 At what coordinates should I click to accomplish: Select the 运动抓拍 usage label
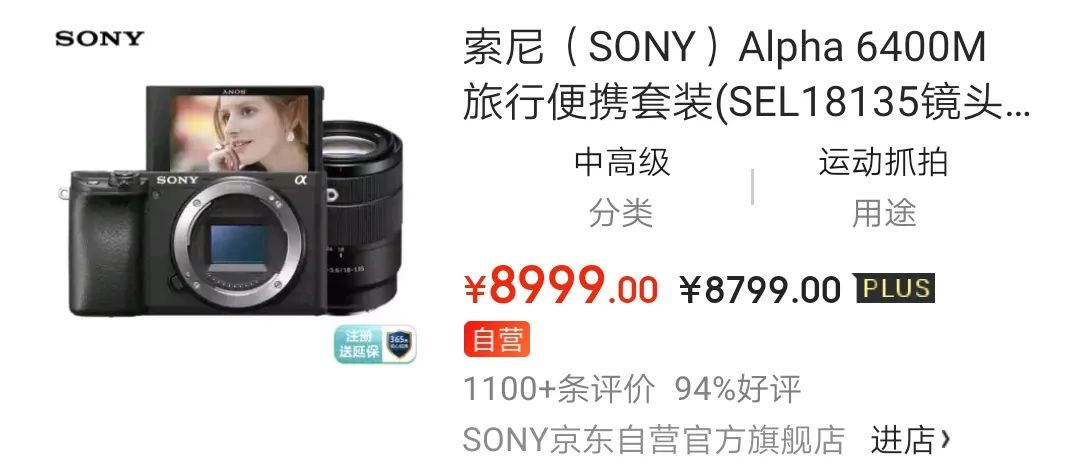[884, 163]
